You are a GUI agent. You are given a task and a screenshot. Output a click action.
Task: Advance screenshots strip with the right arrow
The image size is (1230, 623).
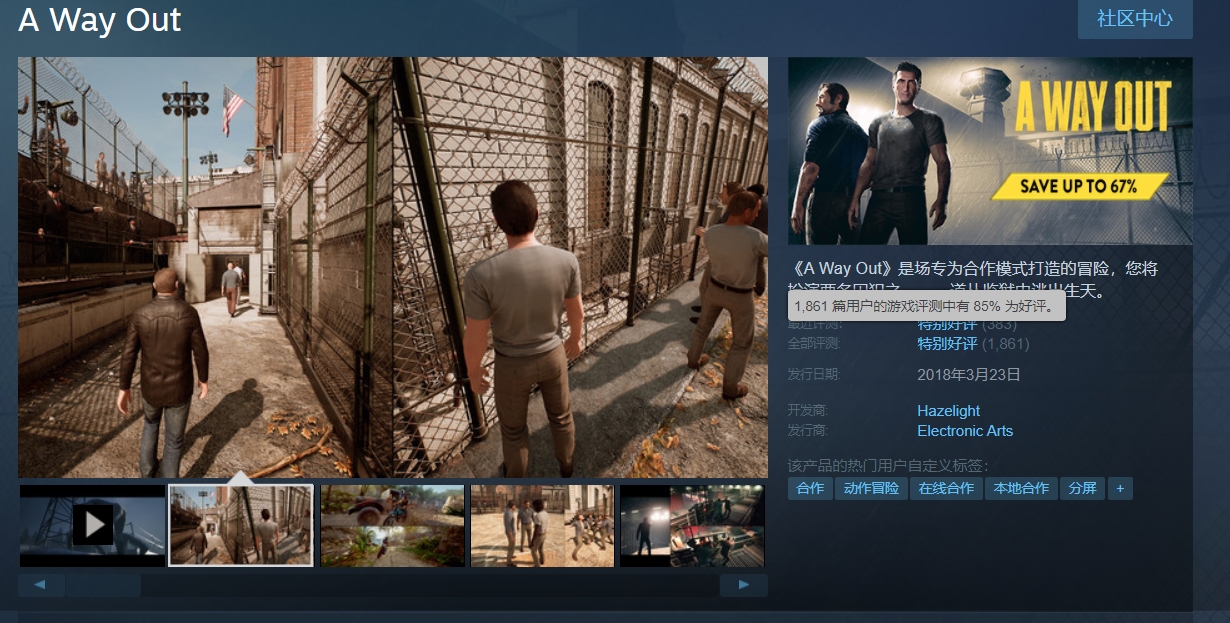pyautogui.click(x=743, y=585)
